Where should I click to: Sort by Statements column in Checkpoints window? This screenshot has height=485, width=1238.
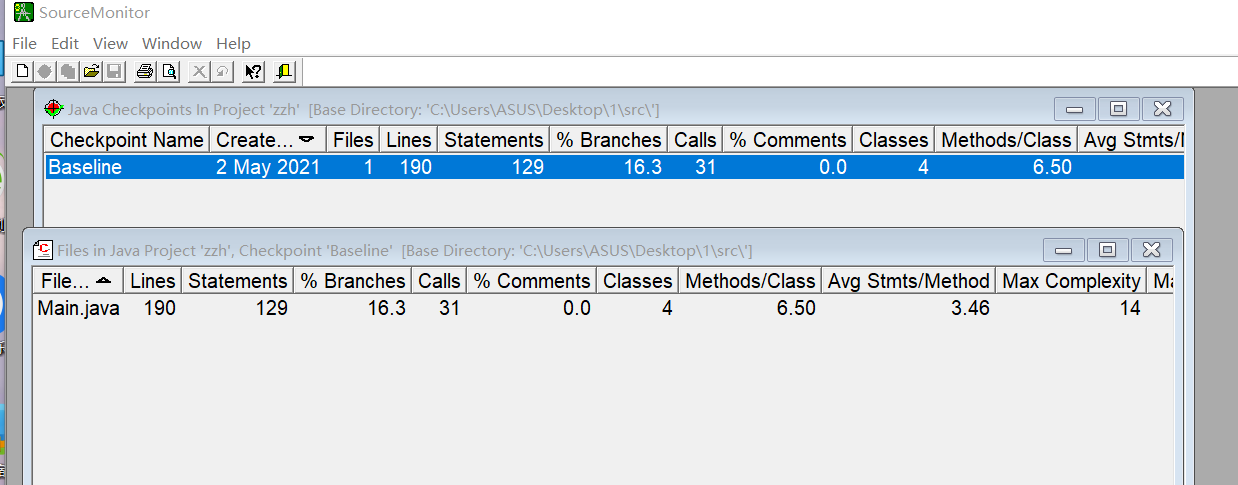[494, 140]
